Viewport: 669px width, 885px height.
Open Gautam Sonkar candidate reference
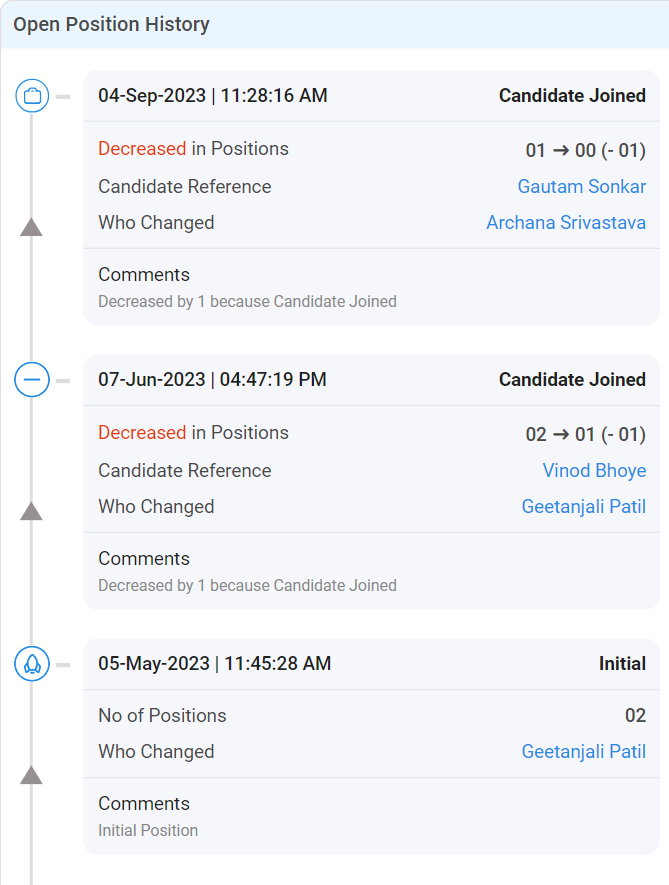[x=581, y=187]
